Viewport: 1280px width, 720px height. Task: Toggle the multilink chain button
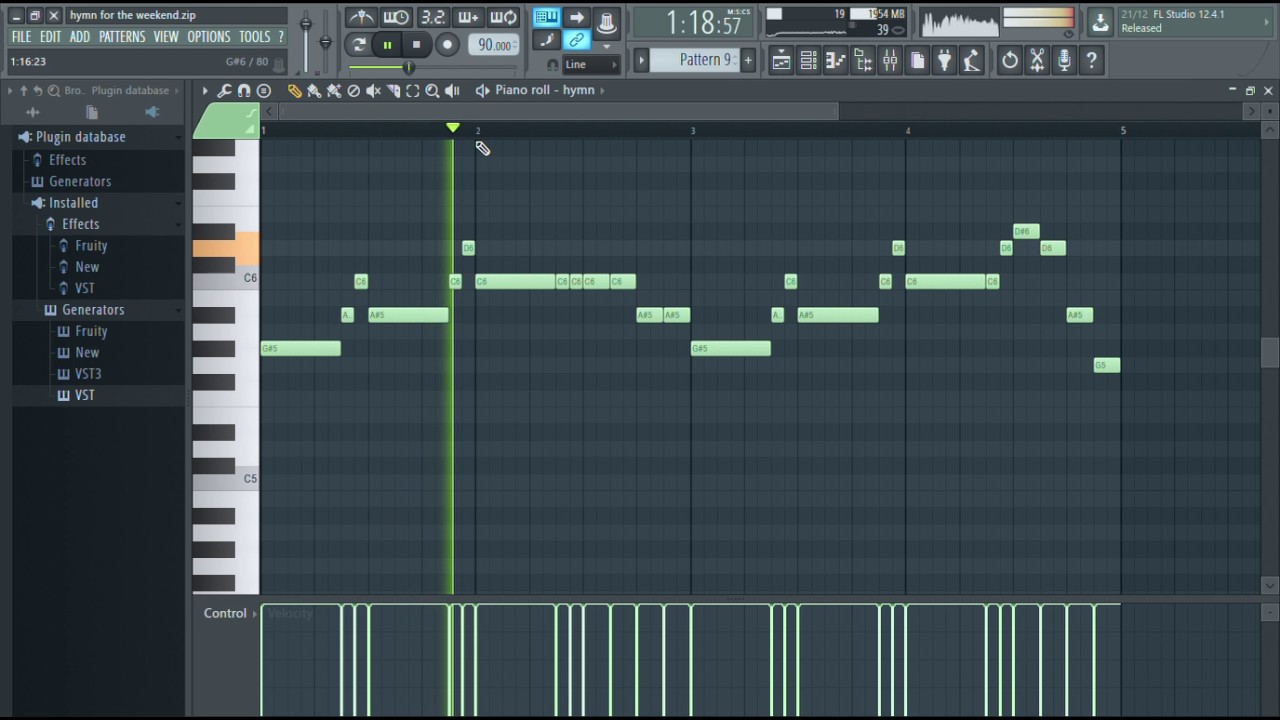click(x=576, y=40)
